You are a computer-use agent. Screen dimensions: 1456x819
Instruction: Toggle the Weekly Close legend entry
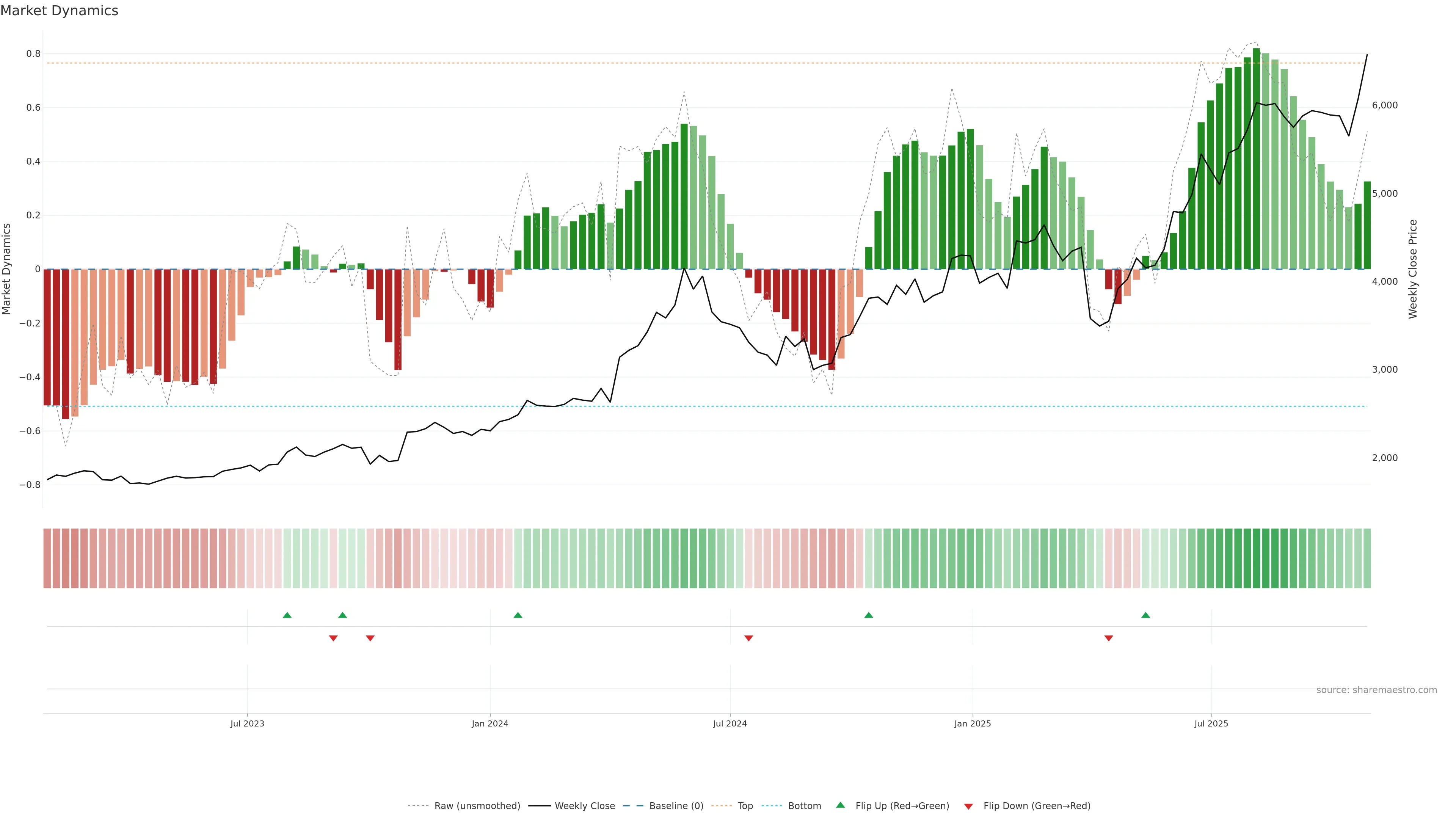pos(584,806)
